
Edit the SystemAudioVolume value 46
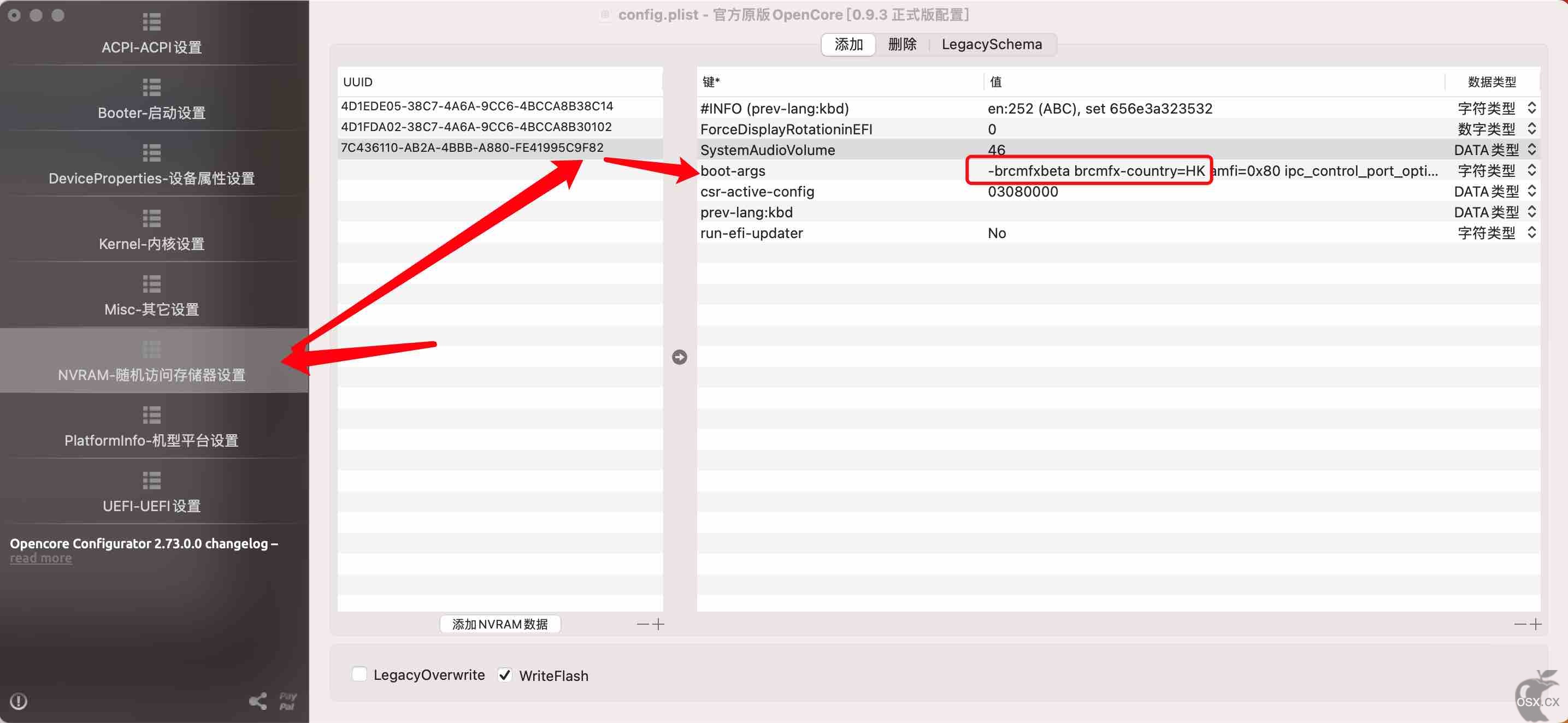click(x=997, y=150)
